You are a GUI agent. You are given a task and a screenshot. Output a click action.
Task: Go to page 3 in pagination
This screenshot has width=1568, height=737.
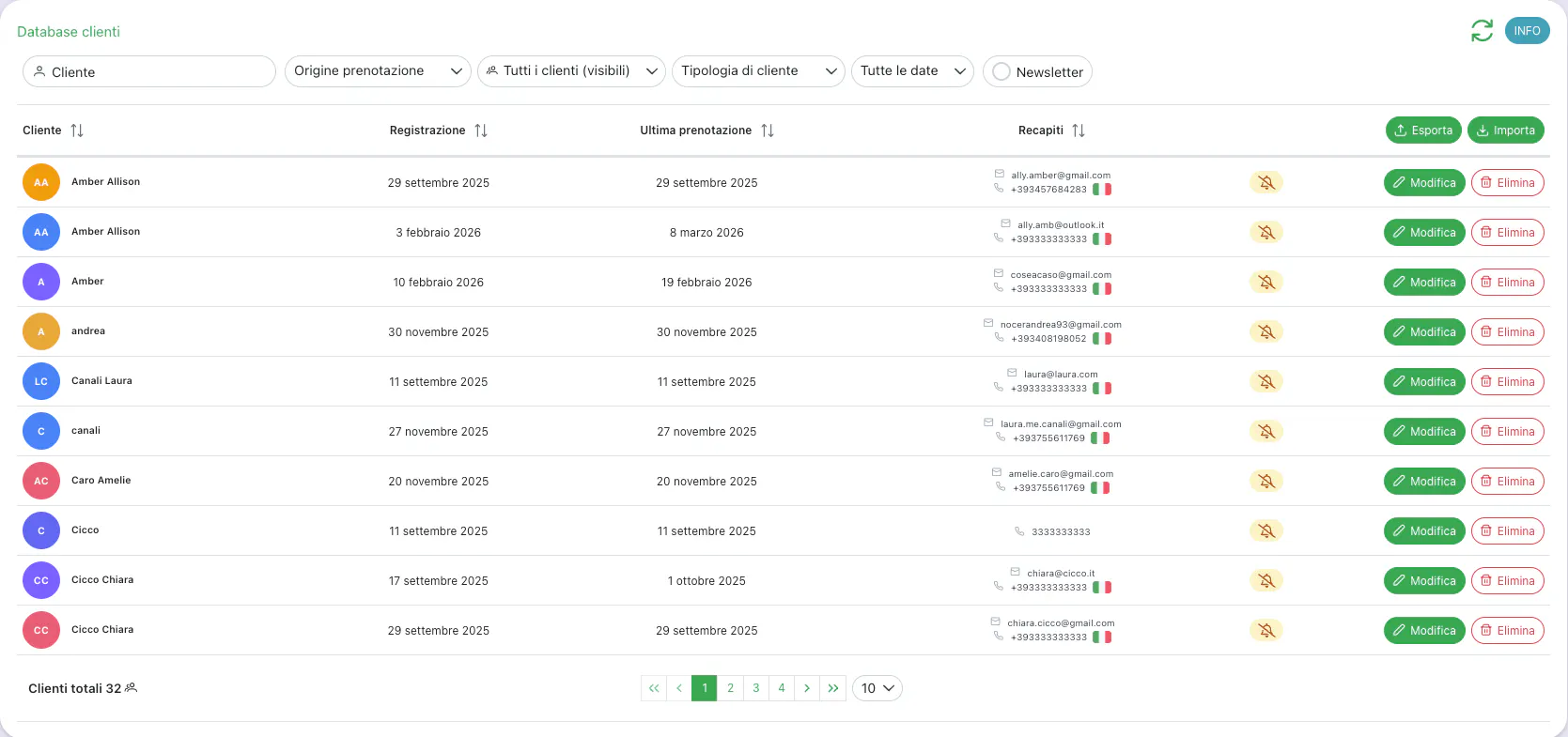tap(755, 688)
